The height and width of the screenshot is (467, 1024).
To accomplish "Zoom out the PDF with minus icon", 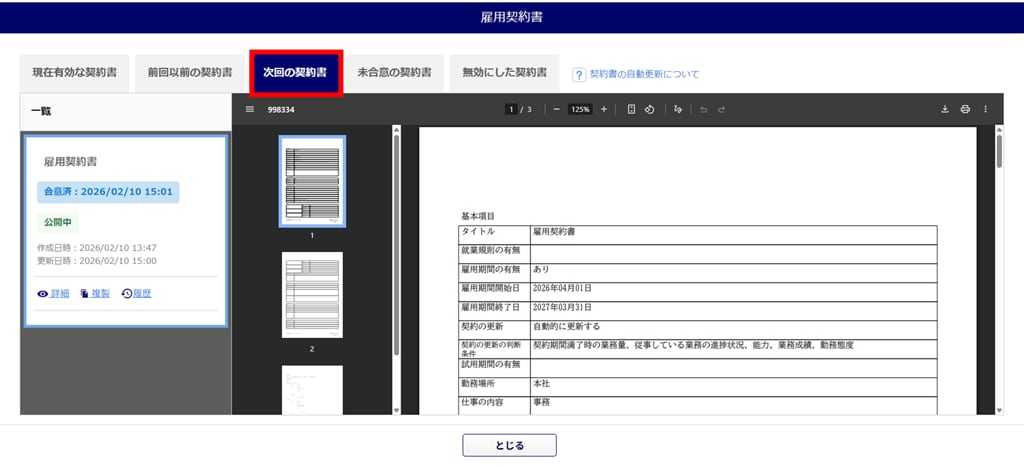I will tap(556, 109).
